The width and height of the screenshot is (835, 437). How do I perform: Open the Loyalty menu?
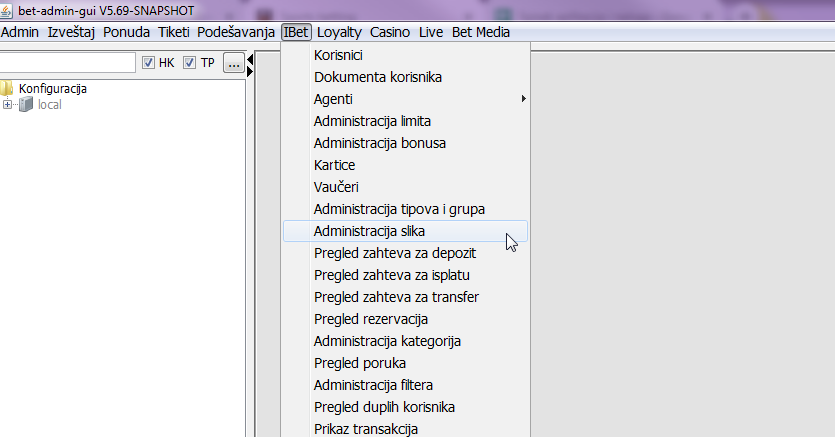339,32
